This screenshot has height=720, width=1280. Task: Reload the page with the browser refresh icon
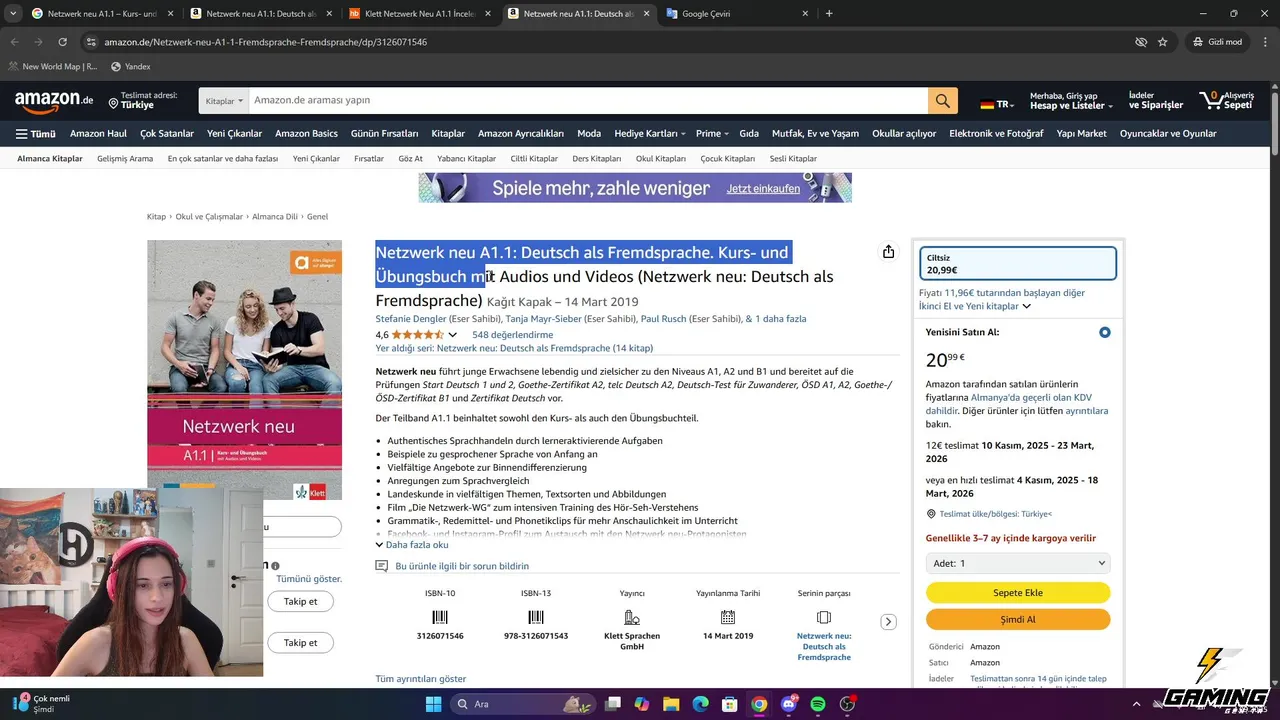62,42
